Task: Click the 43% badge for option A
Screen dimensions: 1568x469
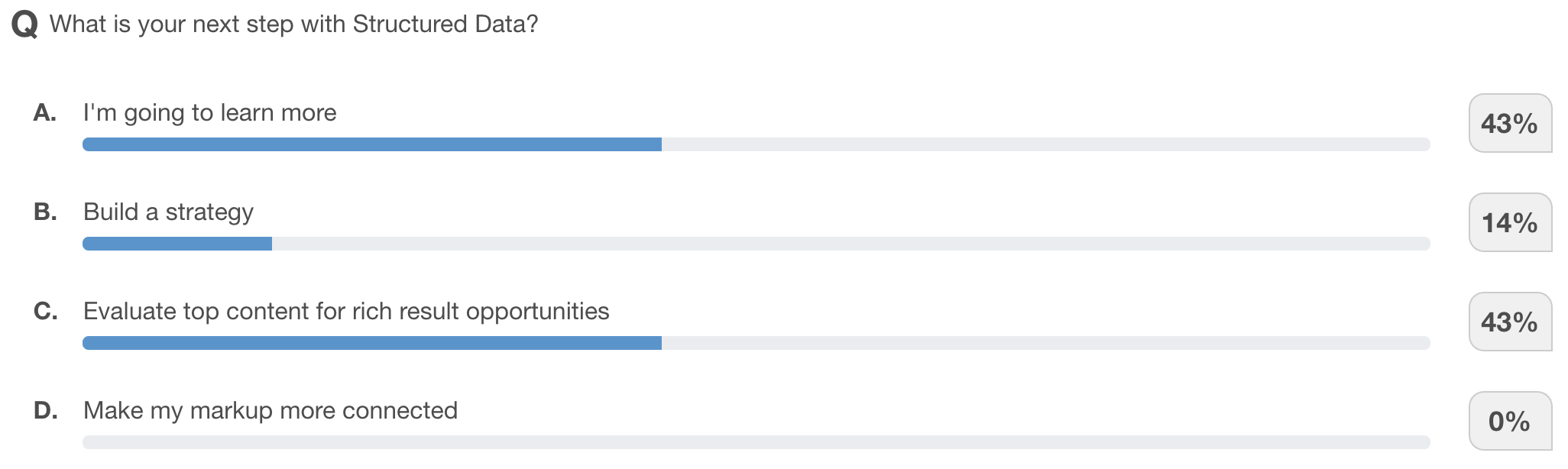Action: click(x=1509, y=123)
